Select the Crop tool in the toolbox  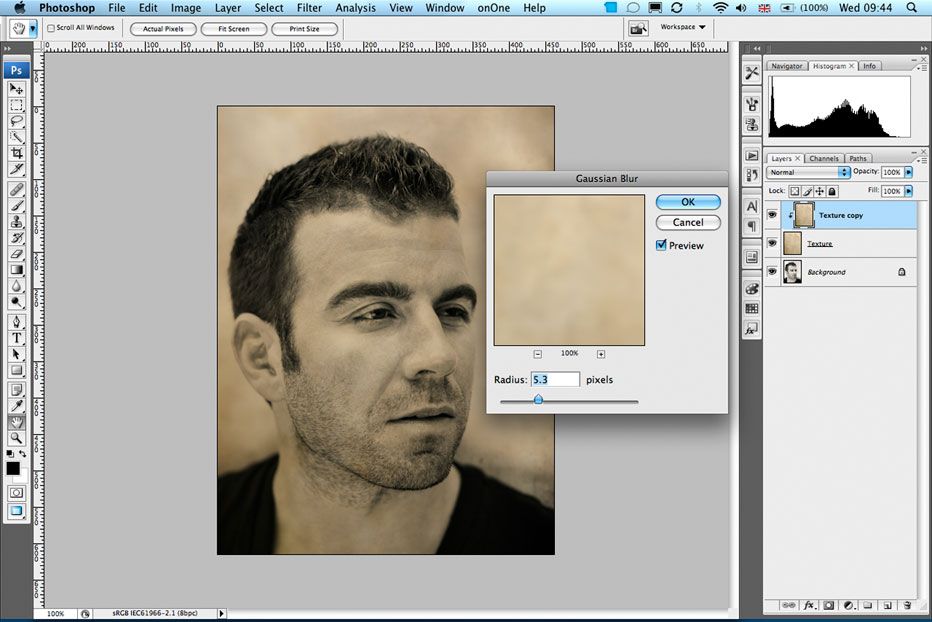coord(17,153)
